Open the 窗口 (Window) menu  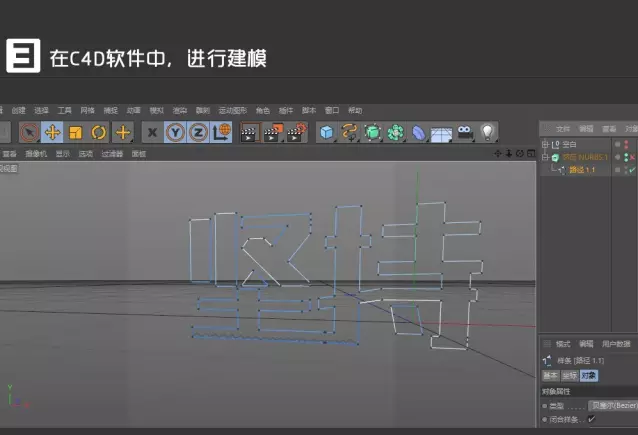332,110
